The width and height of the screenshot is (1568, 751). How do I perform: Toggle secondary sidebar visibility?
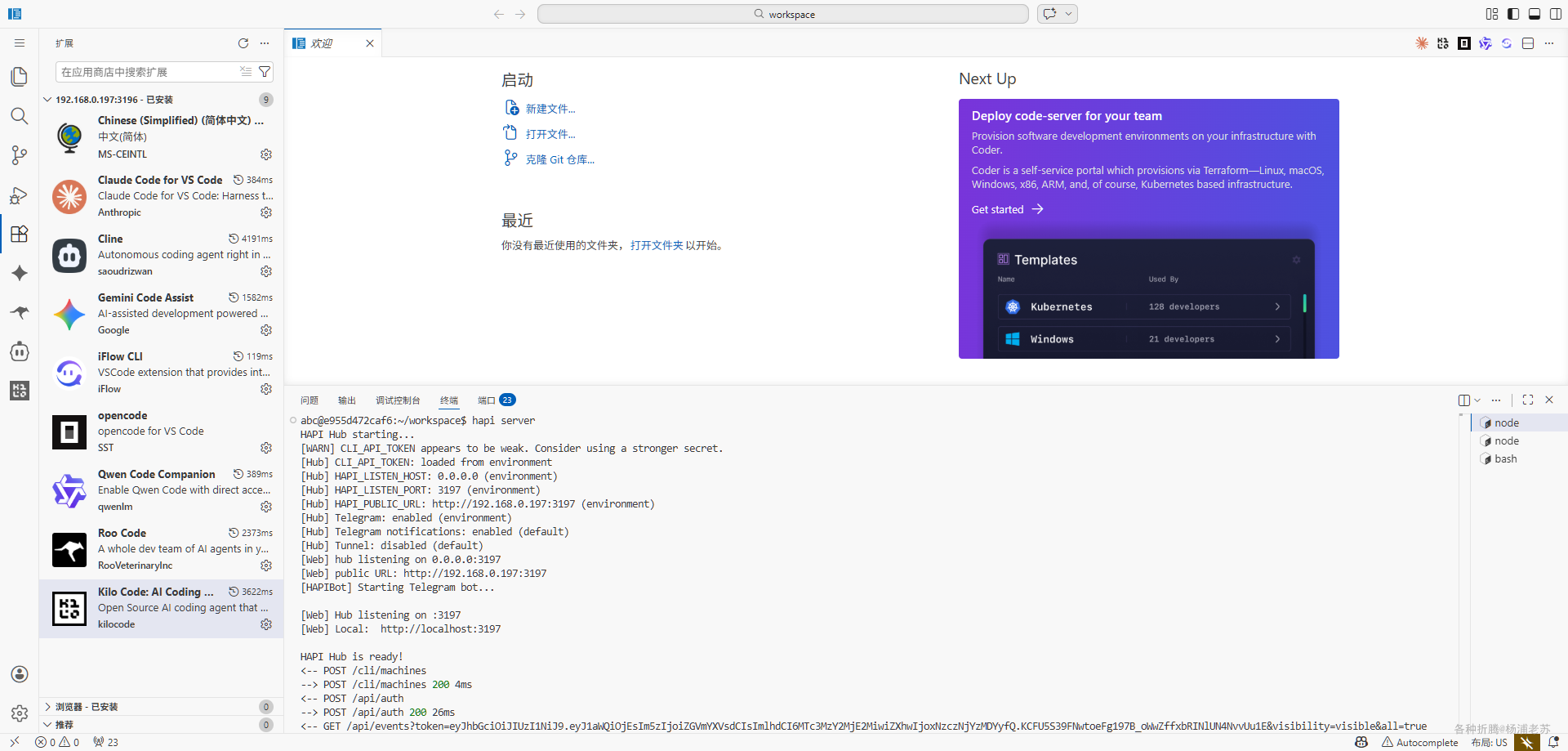[x=1556, y=14]
